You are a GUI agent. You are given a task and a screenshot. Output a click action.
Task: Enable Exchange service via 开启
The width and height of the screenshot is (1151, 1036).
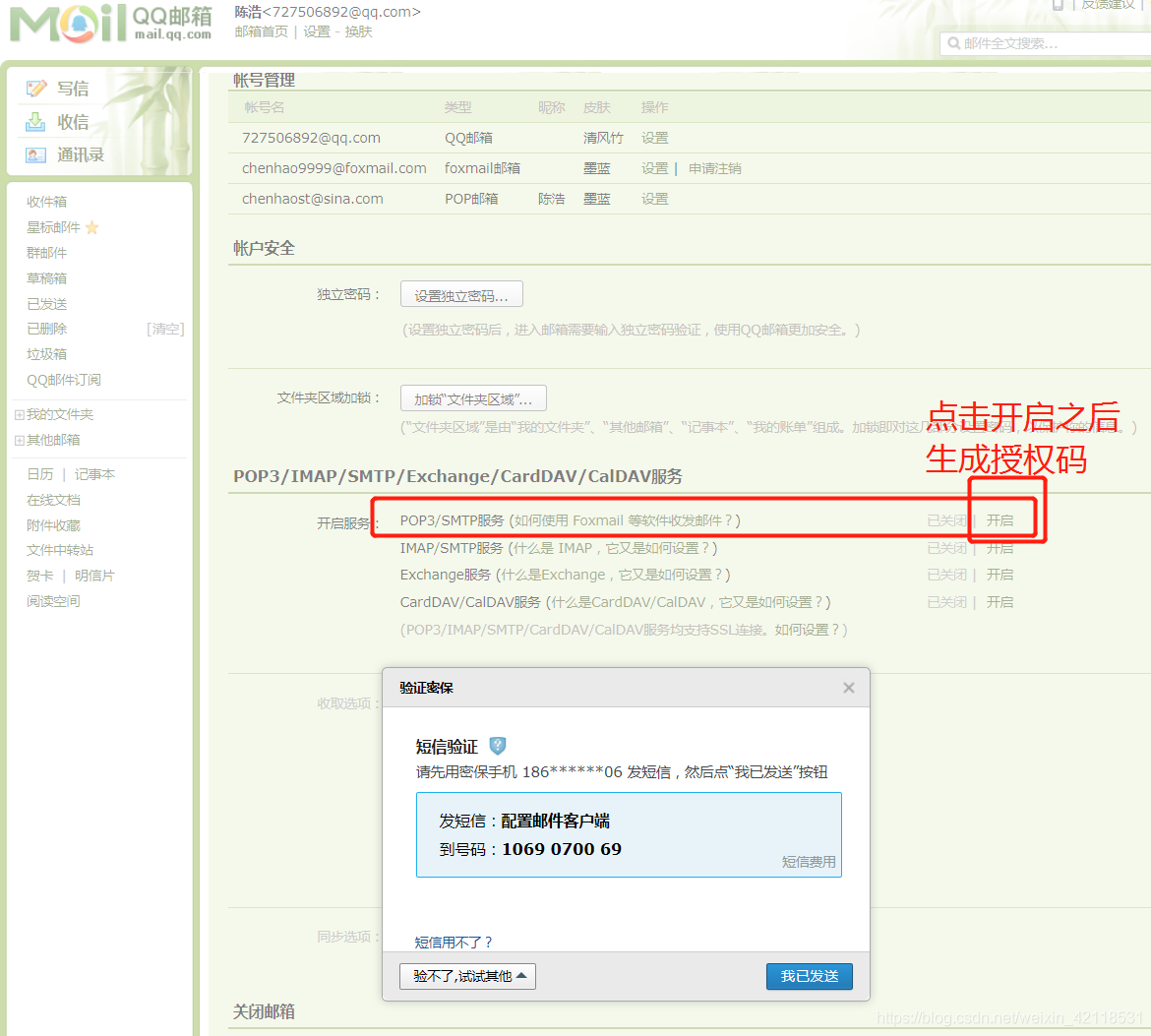click(x=1000, y=575)
